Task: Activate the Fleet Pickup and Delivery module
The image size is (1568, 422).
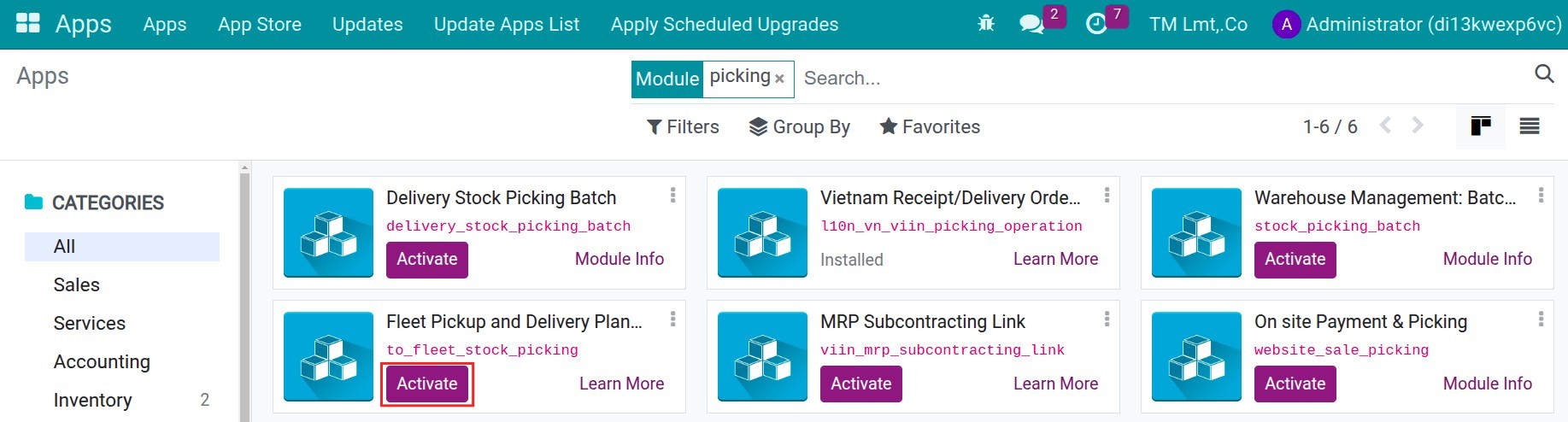Action: 427,384
